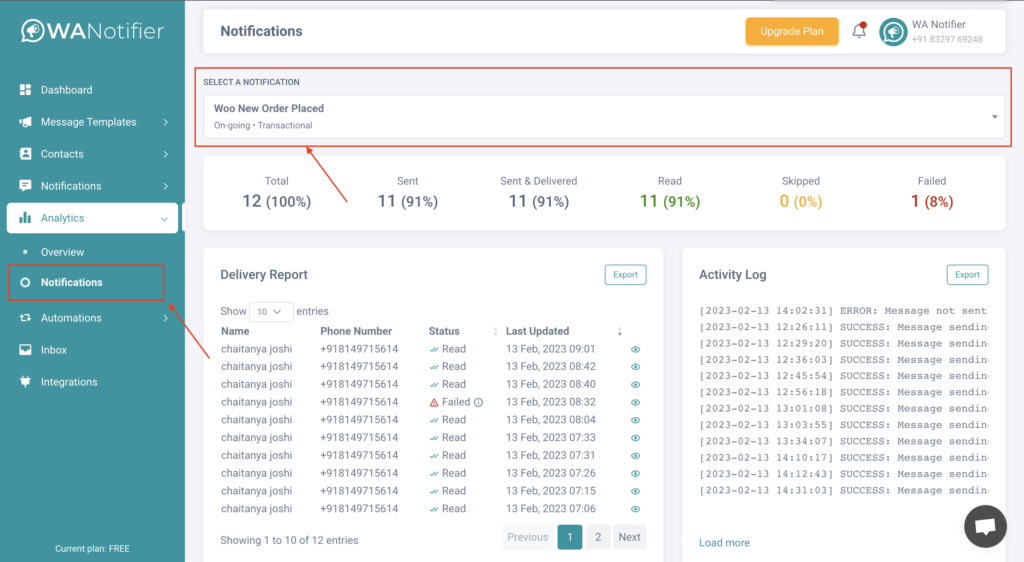Click the Read 11 (91%) statistic
Screen dimensions: 1024x562
click(x=670, y=193)
